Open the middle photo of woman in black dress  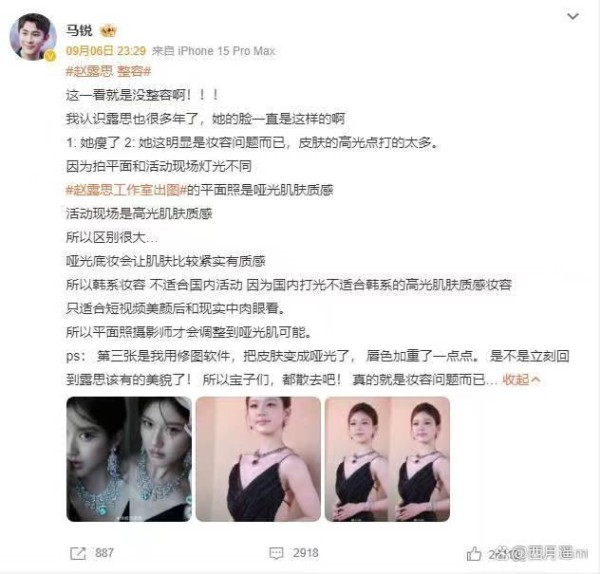pyautogui.click(x=258, y=459)
